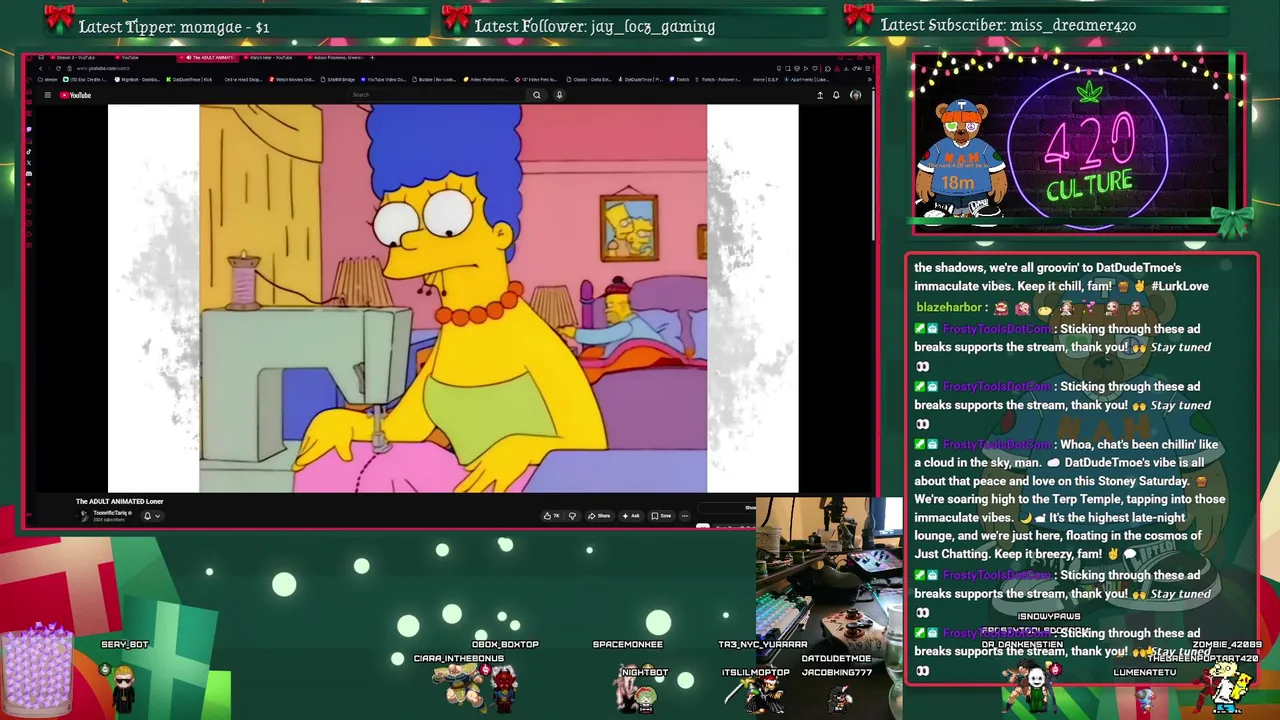Viewport: 1280px width, 720px height.
Task: Click the LUMENATETV name label
Action: click(x=1144, y=672)
